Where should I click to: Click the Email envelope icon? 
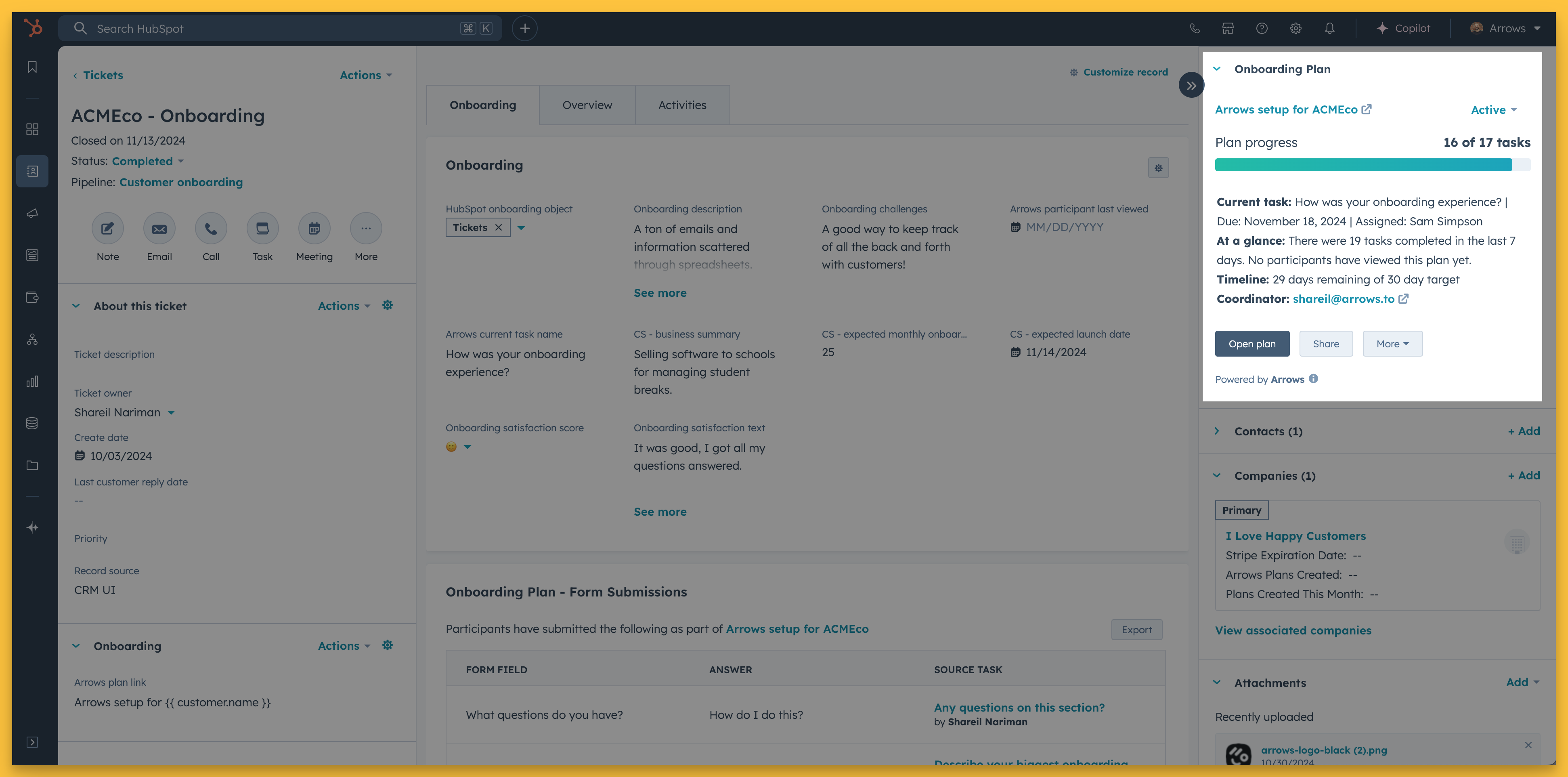tap(159, 228)
